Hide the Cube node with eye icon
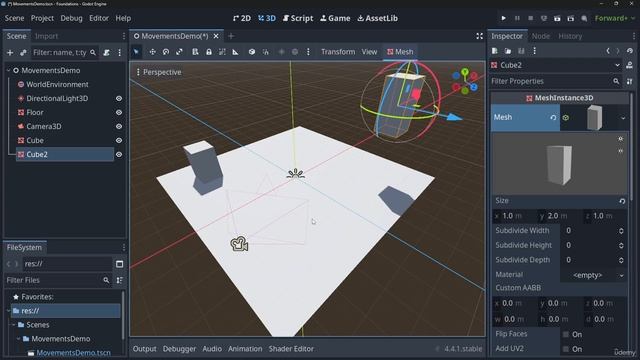Viewport: 640px width, 360px height. pos(119,140)
